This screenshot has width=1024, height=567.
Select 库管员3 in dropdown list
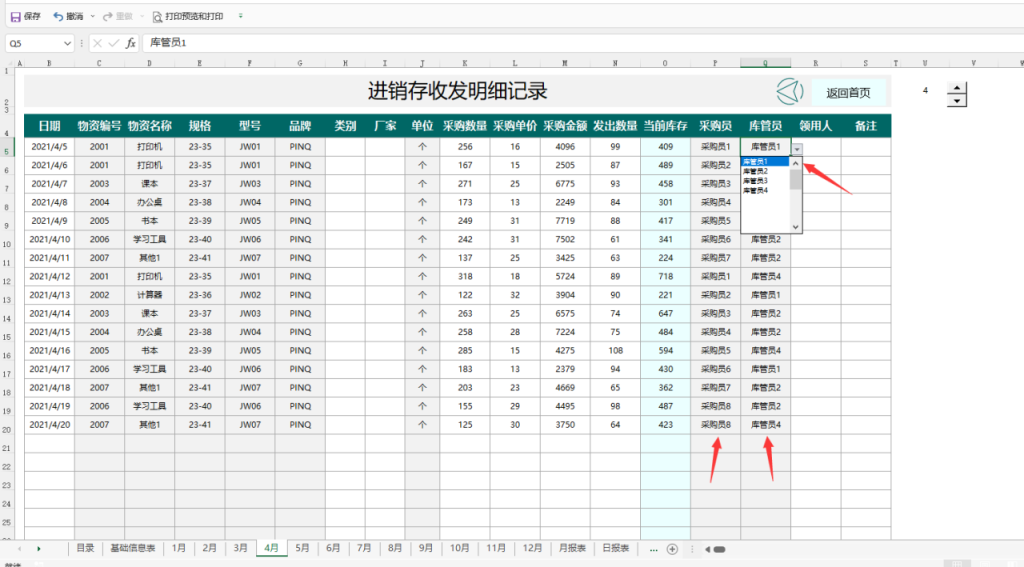tap(765, 181)
